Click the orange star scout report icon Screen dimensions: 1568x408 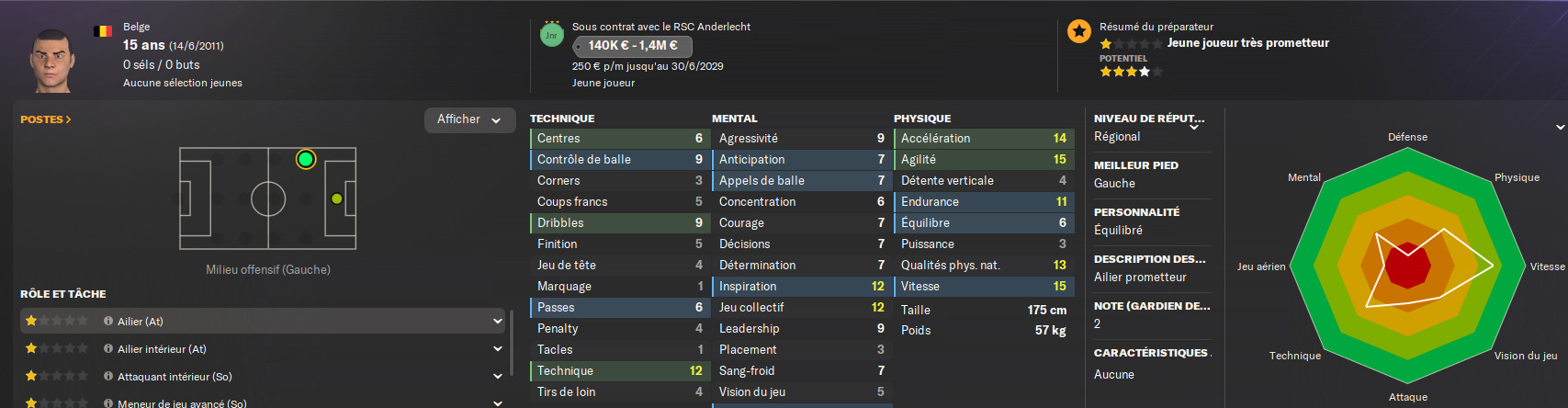1078,31
